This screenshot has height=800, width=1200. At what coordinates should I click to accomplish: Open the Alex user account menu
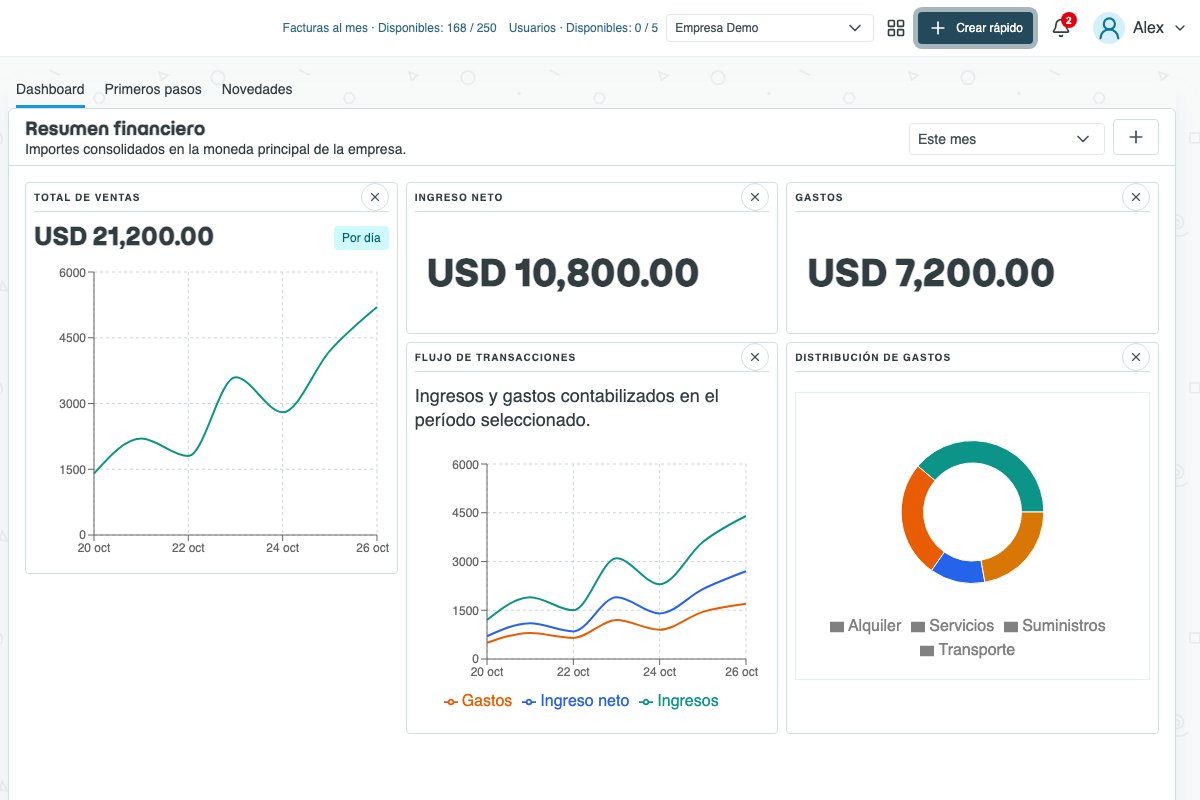[1140, 28]
